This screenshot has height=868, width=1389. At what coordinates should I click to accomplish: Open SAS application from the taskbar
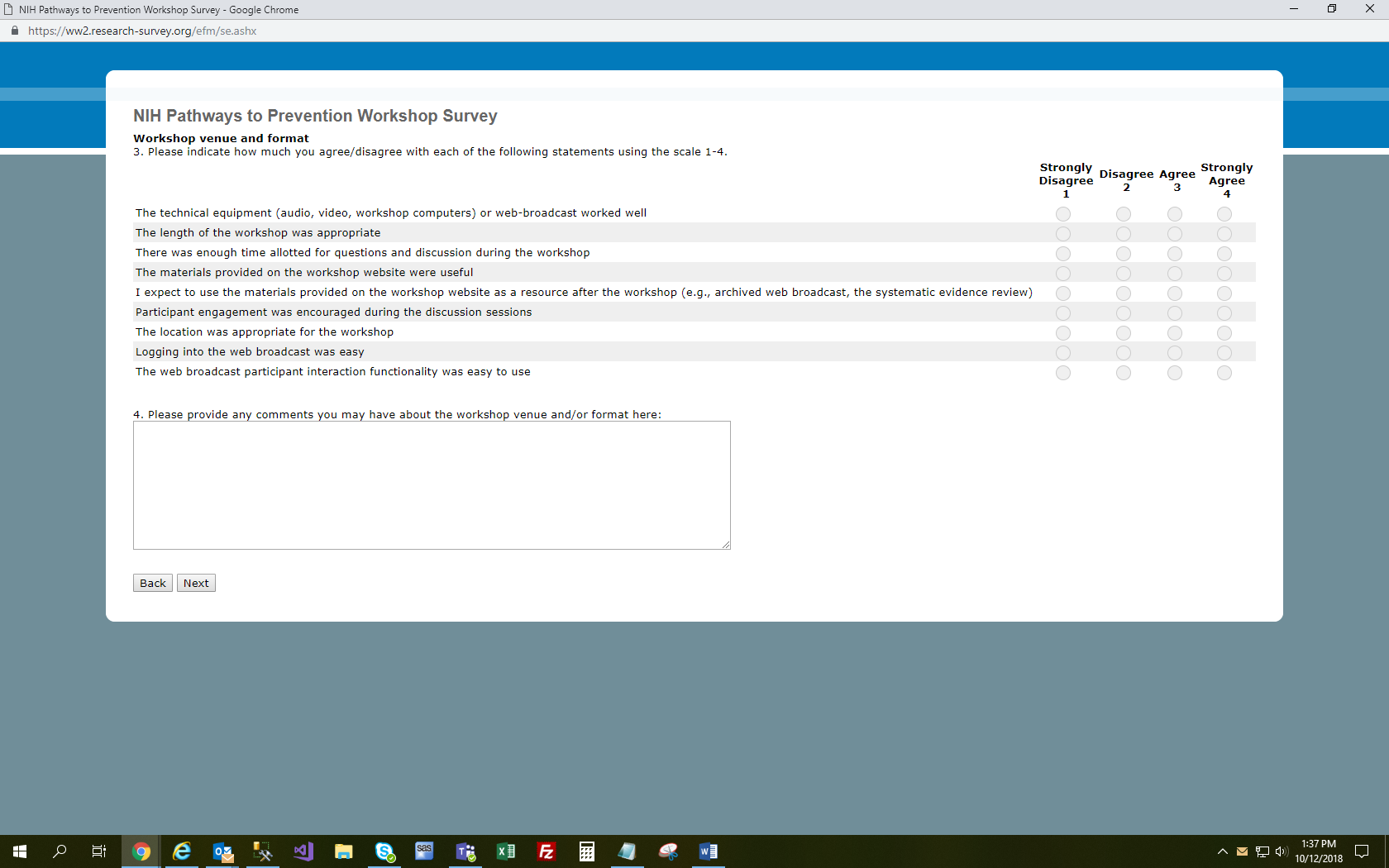pyautogui.click(x=425, y=851)
